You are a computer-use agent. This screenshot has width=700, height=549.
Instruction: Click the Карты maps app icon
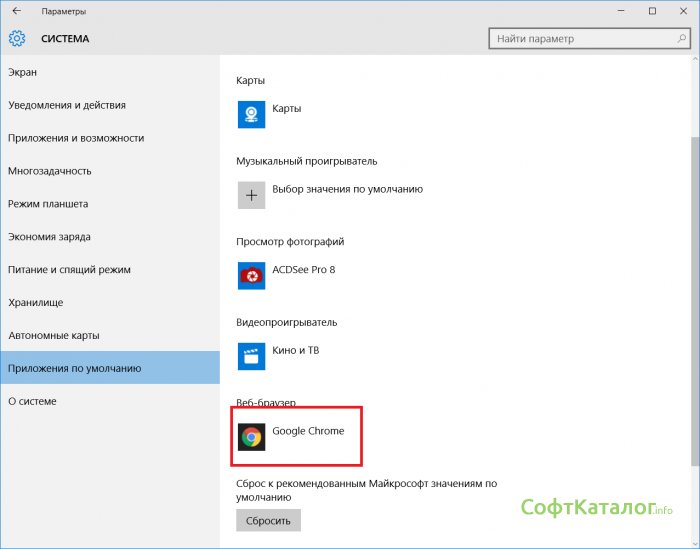(x=251, y=114)
